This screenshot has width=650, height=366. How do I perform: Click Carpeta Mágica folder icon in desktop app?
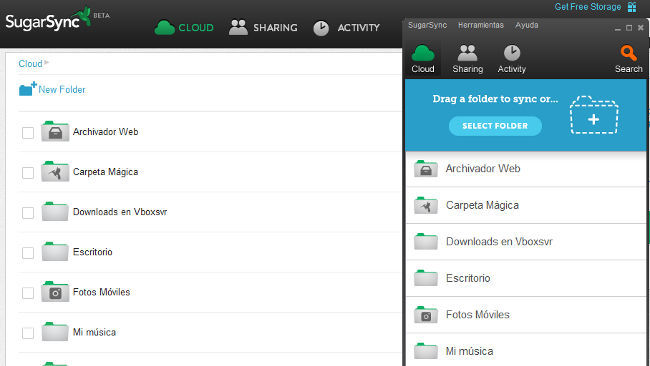click(x=426, y=205)
